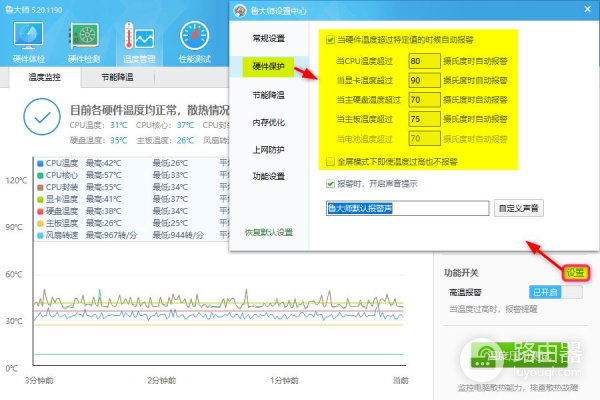
Task: Click the 最高:967转/分 fan speed value
Action: (111, 235)
